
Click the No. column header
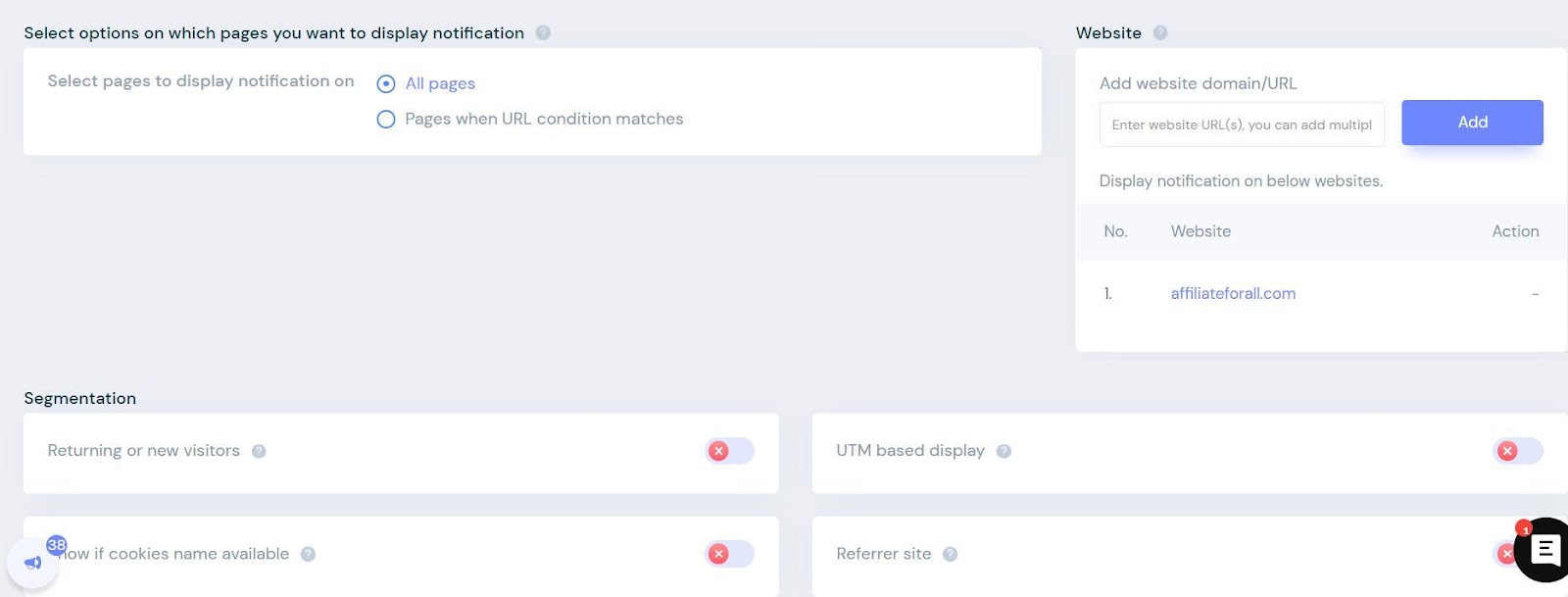coord(1115,231)
